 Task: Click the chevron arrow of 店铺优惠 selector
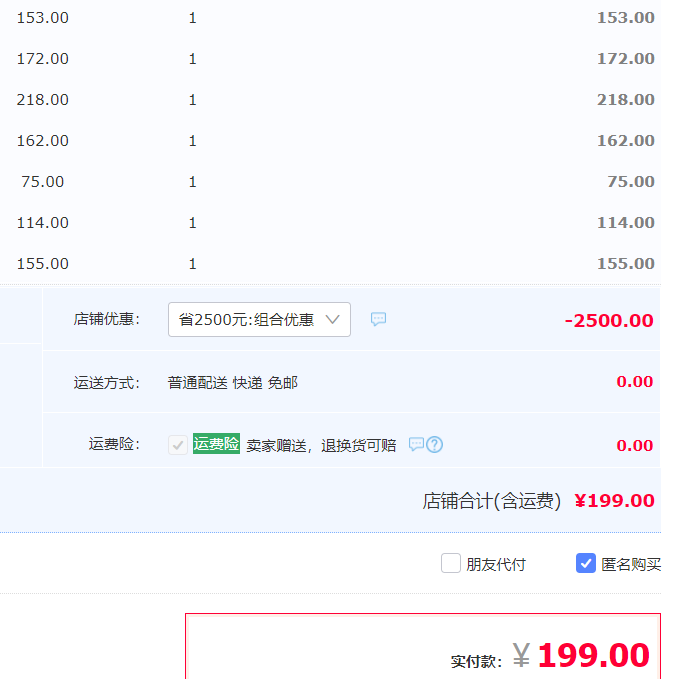334,320
